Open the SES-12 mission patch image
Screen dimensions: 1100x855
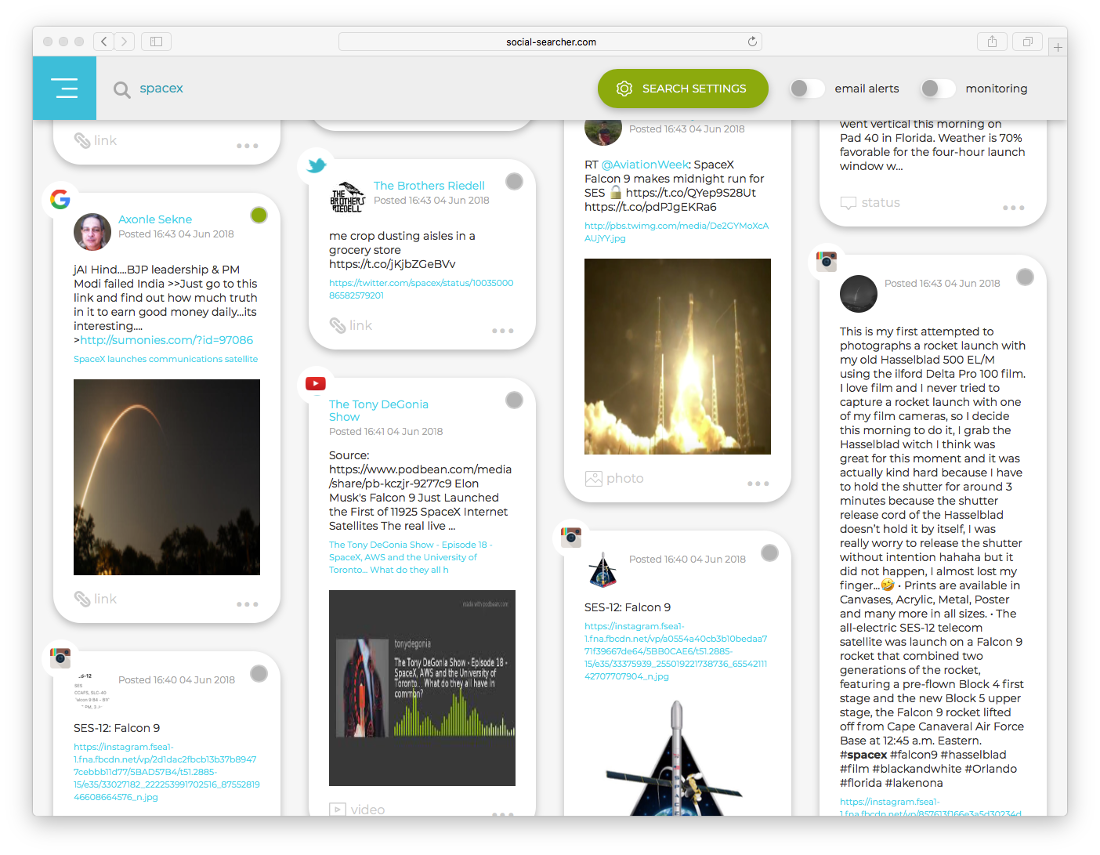point(676,758)
